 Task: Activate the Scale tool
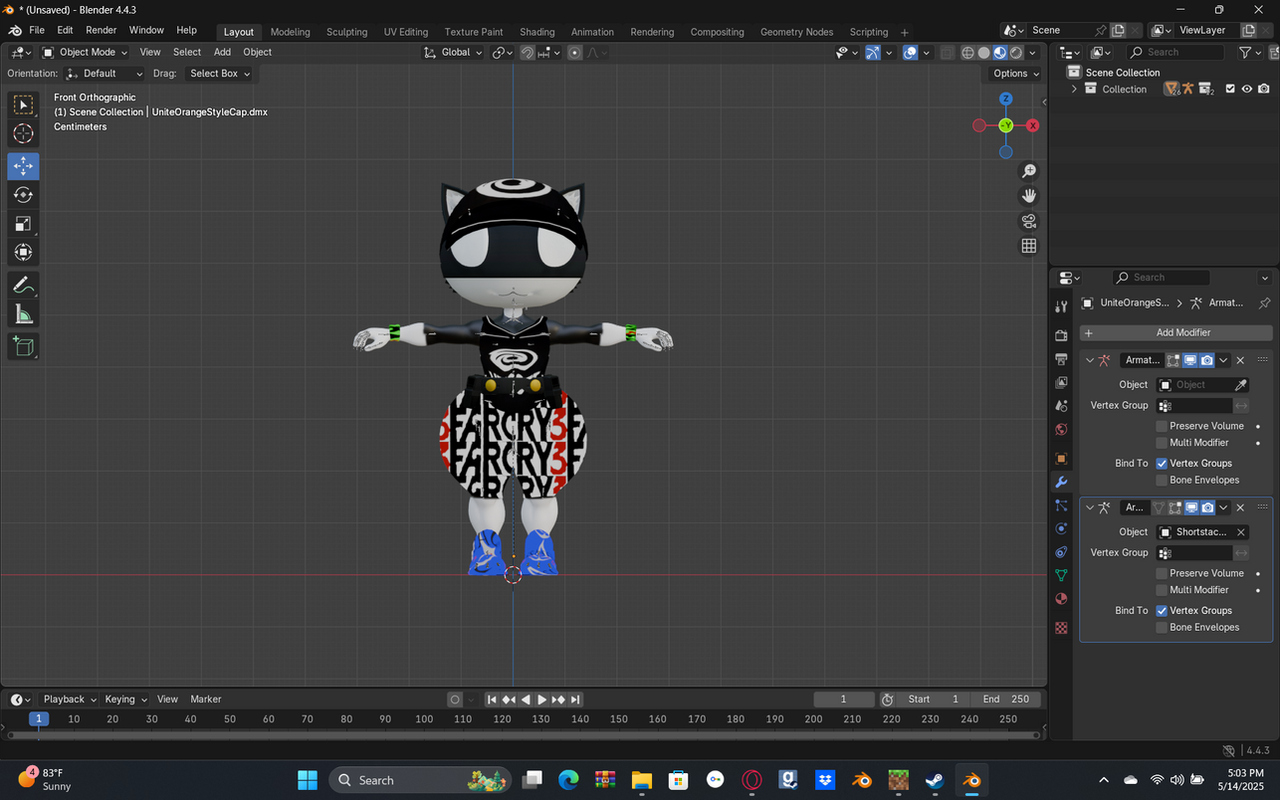click(24, 224)
